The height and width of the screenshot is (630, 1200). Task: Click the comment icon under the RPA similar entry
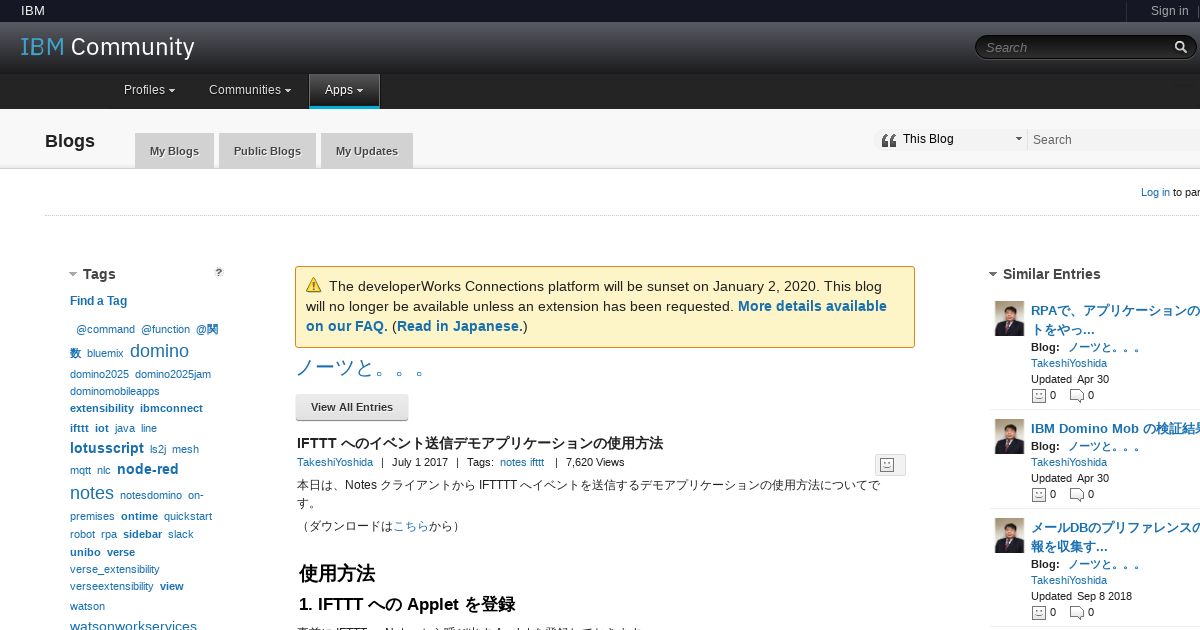[x=1076, y=395]
